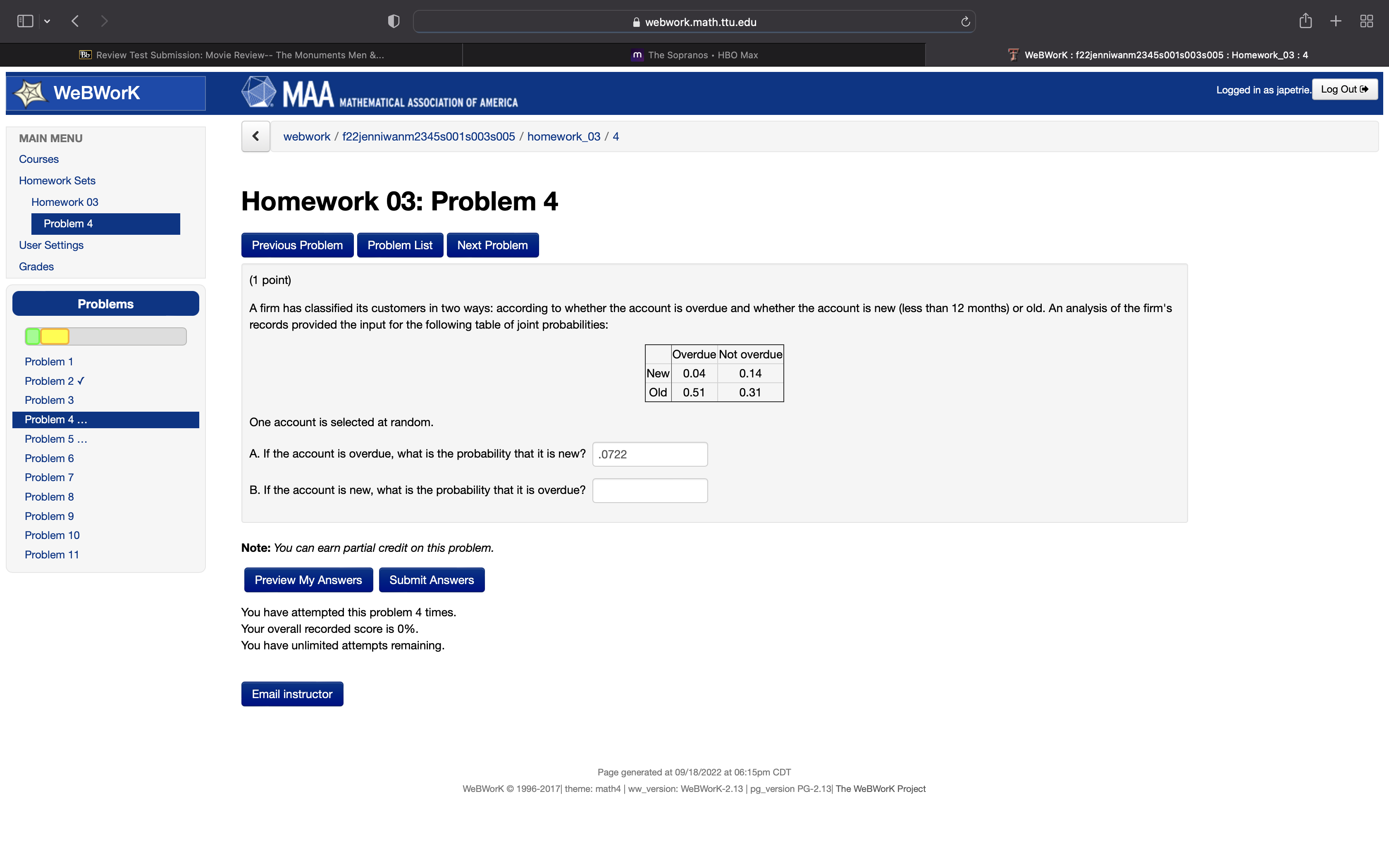Show tab overview grid icon
Screen dimensions: 1389x868
tap(1366, 21)
